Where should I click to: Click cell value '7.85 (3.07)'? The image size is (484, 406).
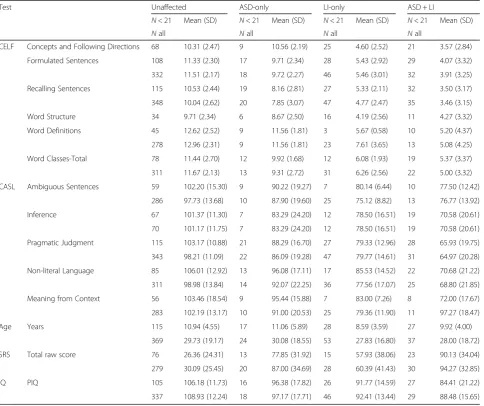point(287,103)
